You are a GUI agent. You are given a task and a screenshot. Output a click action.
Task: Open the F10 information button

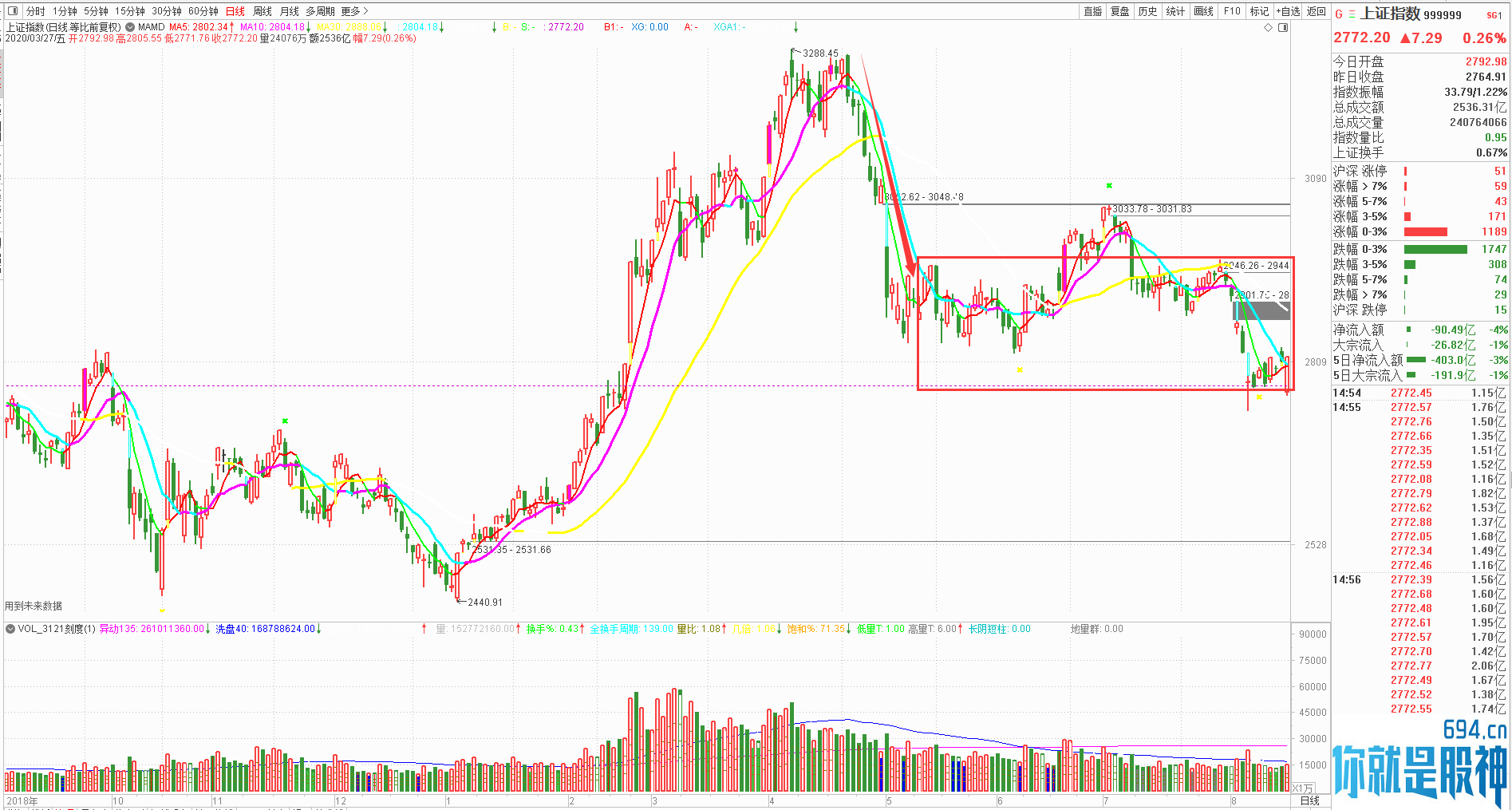pyautogui.click(x=1232, y=11)
